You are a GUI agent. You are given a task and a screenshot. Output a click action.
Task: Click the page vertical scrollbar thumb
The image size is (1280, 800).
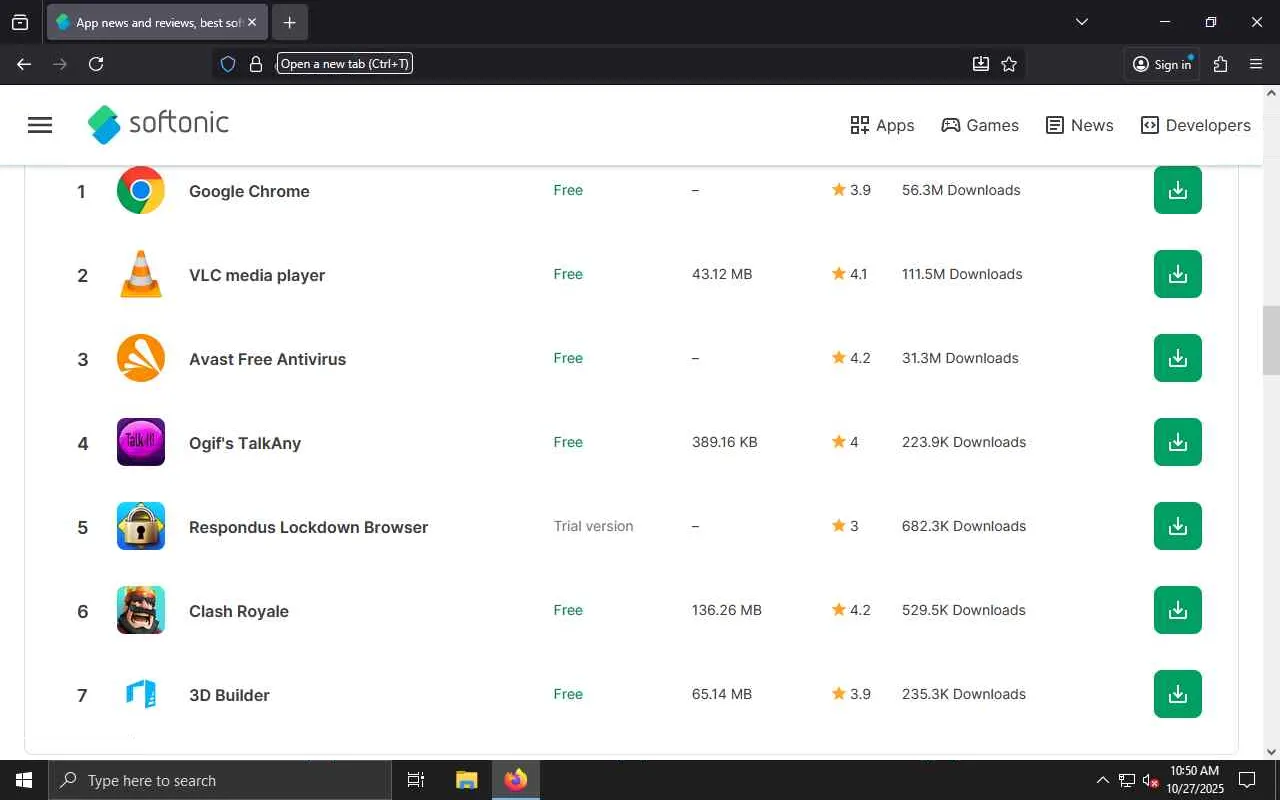[1271, 340]
